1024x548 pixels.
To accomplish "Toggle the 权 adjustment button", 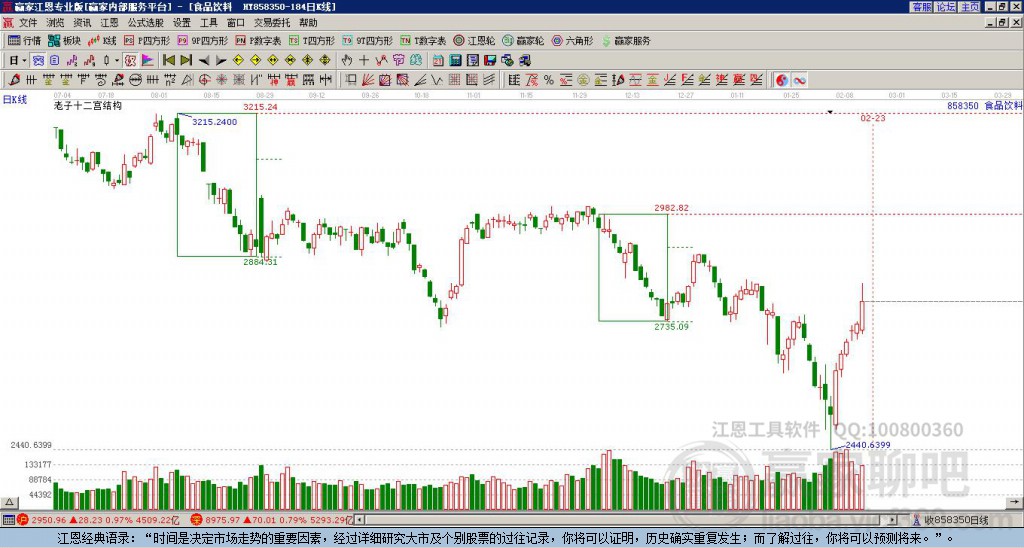I will pyautogui.click(x=130, y=61).
